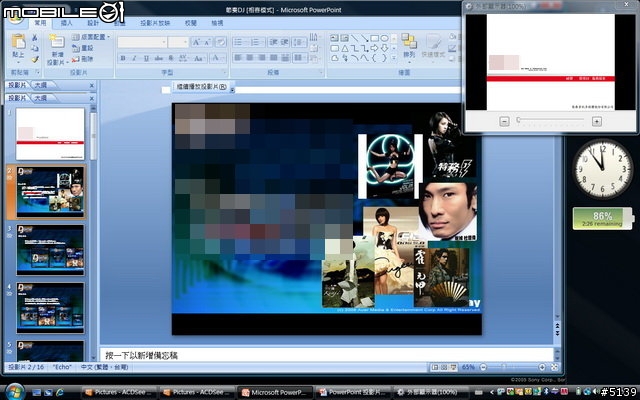The width and height of the screenshot is (640, 400).
Task: Switch to the 校閱 ribbon tab
Action: [x=191, y=23]
